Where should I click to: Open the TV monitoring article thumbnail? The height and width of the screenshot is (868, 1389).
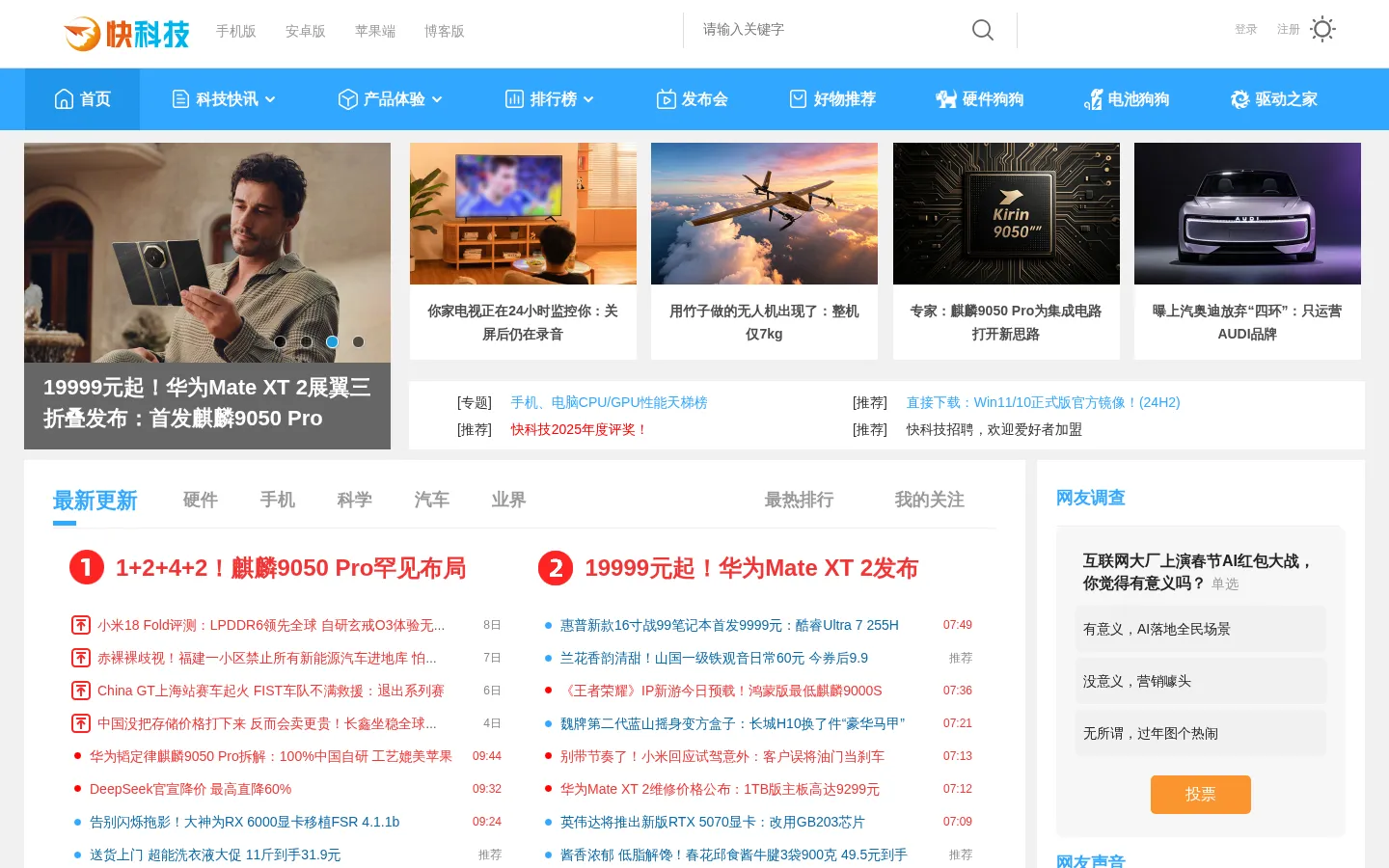[523, 213]
